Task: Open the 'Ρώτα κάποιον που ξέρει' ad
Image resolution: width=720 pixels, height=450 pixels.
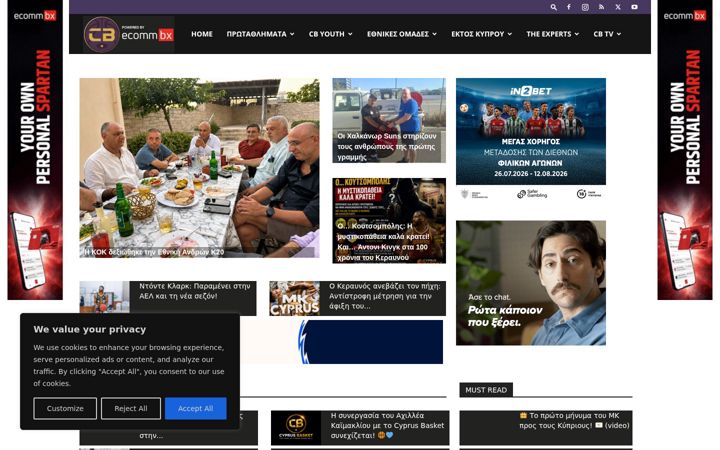Action: [531, 283]
